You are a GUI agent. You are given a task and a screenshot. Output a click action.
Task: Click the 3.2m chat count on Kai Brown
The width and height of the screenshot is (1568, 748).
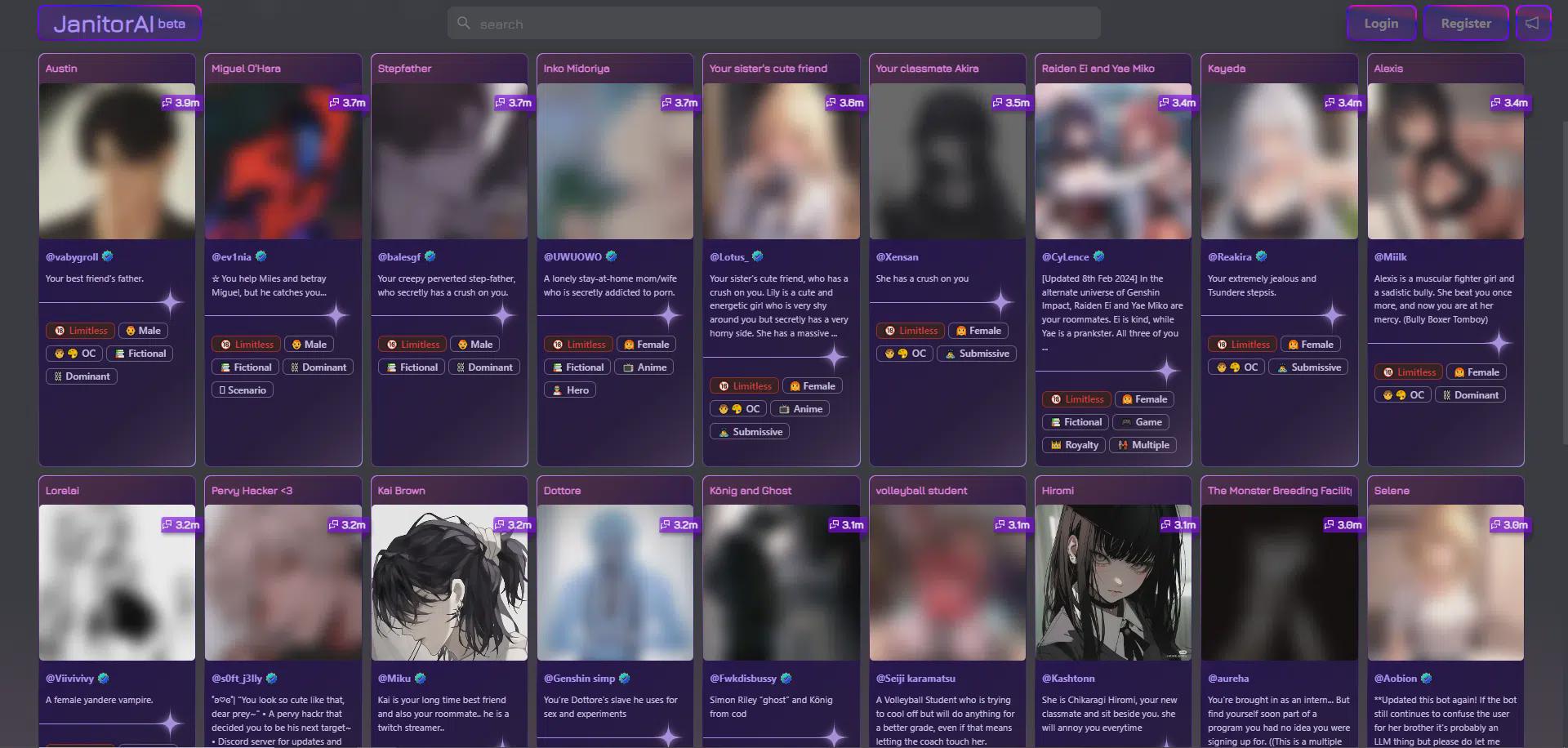coord(513,525)
